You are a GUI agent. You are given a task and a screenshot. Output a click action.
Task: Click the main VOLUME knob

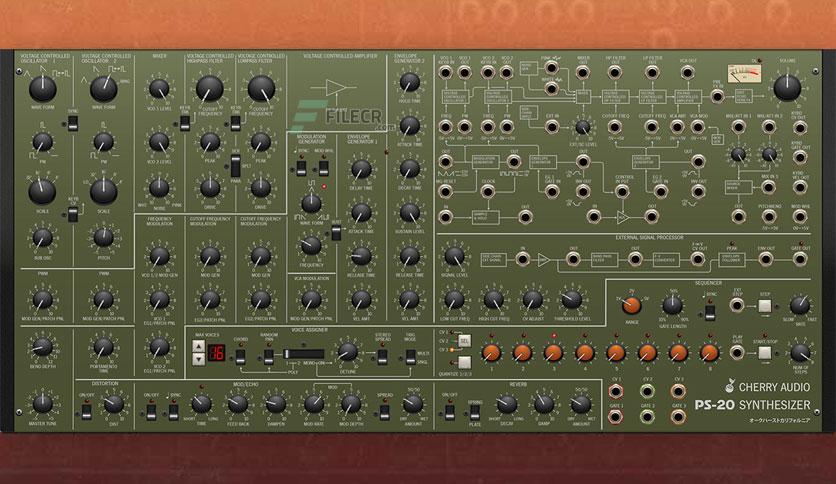[x=787, y=88]
